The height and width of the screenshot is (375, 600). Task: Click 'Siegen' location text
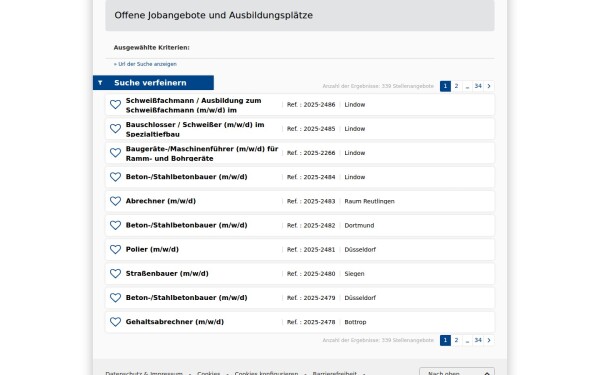354,274
